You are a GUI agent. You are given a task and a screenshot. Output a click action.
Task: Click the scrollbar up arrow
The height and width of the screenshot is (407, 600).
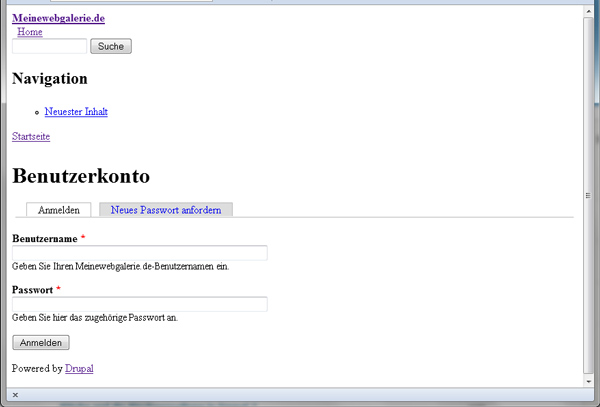click(588, 11)
